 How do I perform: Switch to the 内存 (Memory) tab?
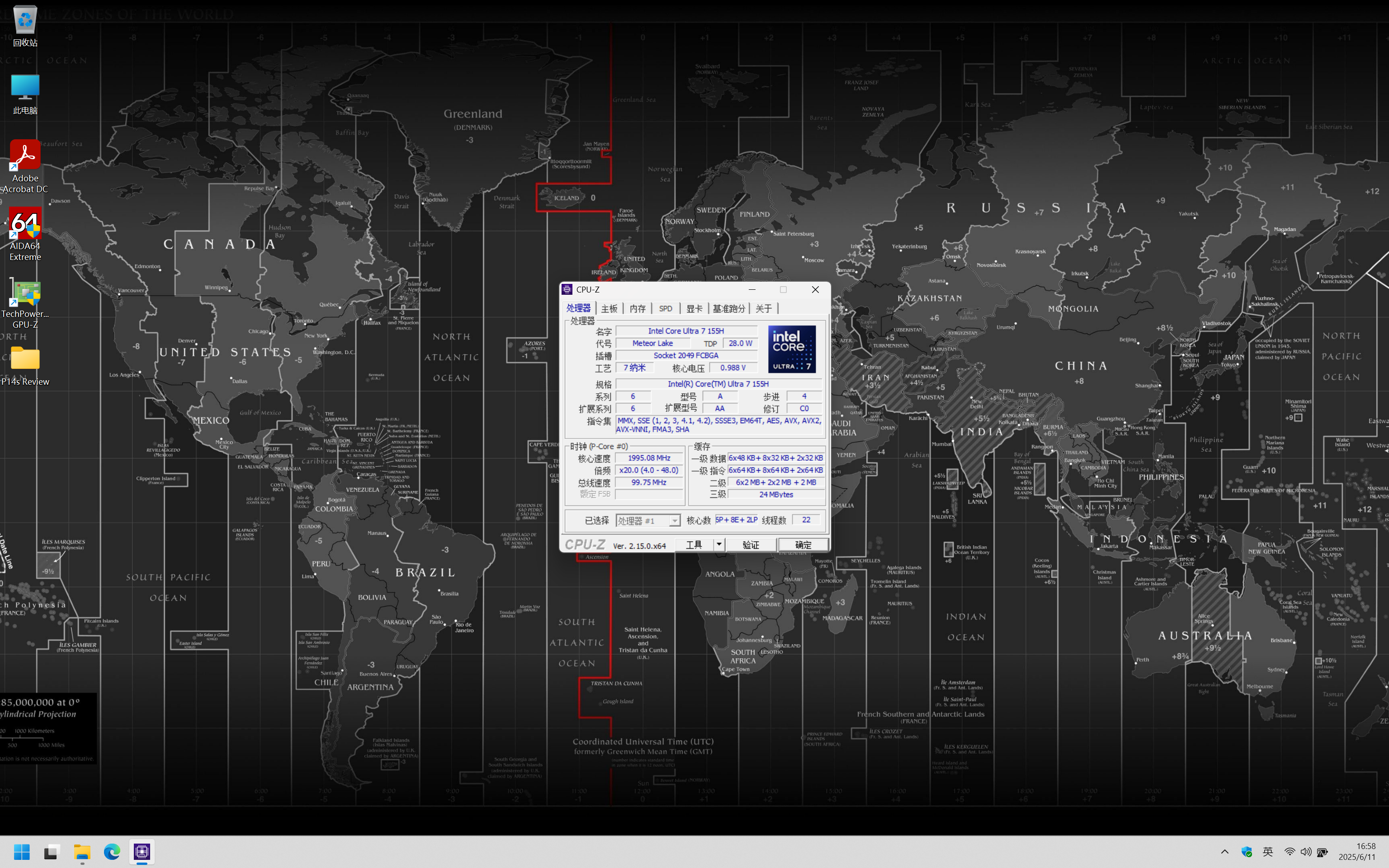[638, 309]
